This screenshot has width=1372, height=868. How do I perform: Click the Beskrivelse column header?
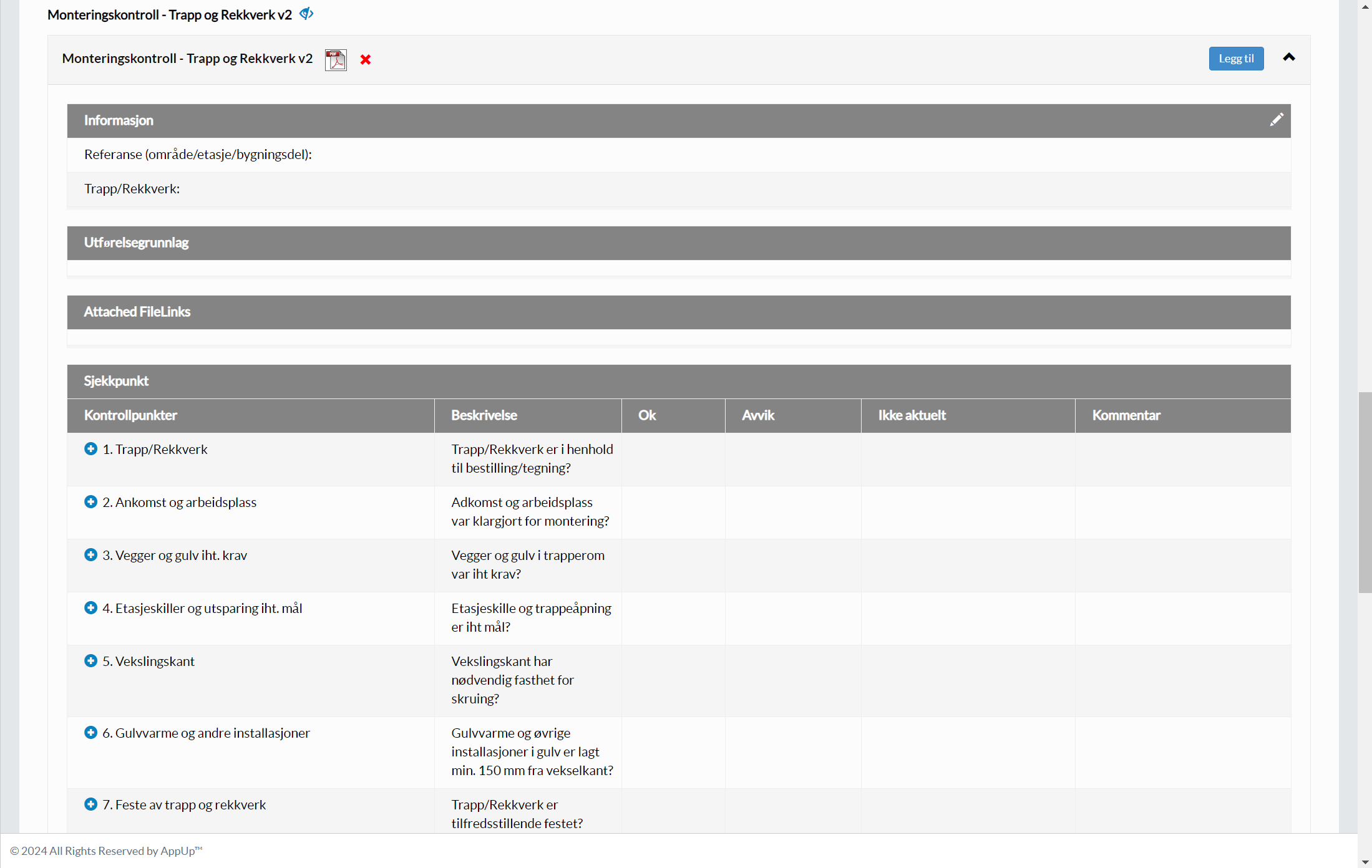click(x=528, y=416)
